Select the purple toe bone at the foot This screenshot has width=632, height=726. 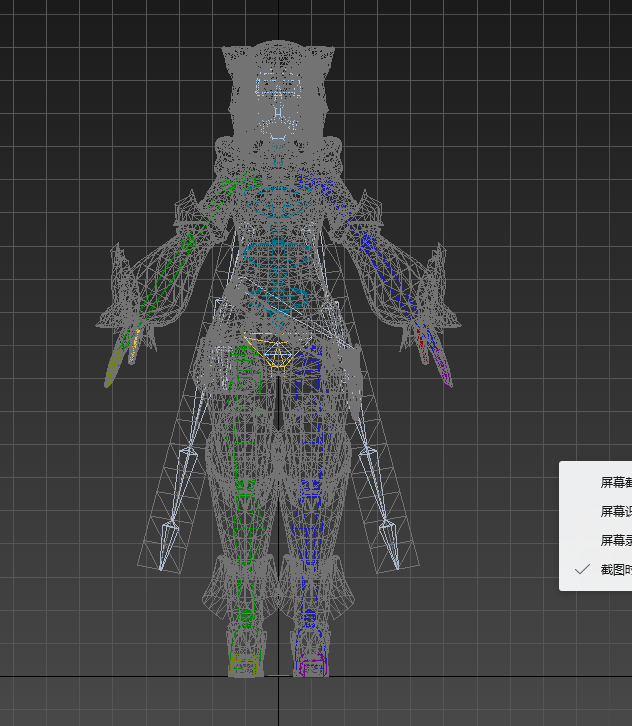click(312, 665)
